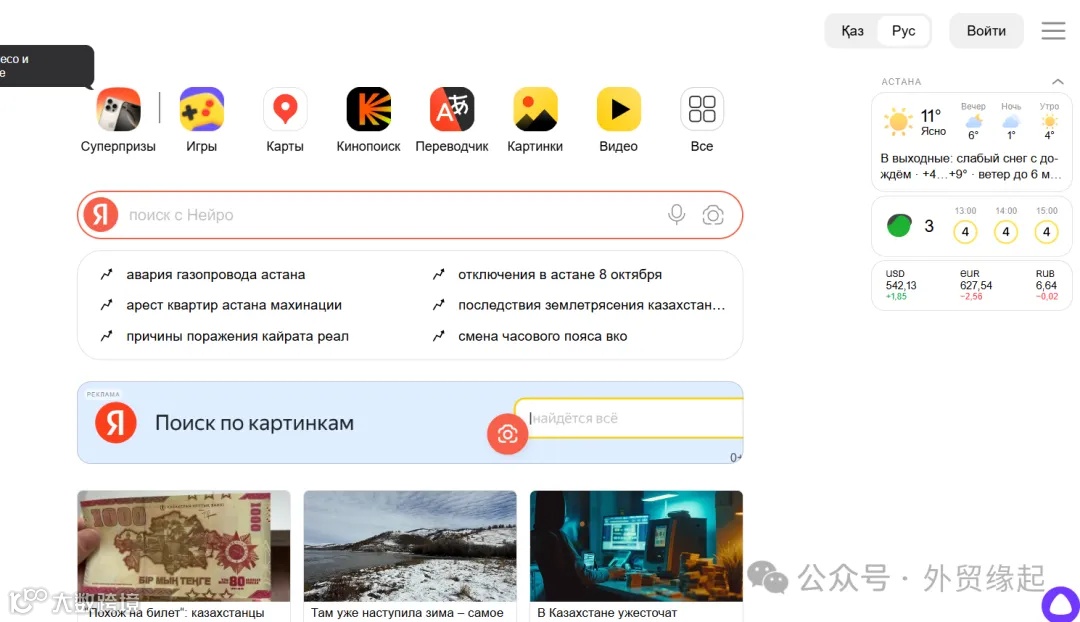This screenshot has height=622, width=1080.
Task: Open the RUB 6,64 exchange rate
Action: point(1046,284)
